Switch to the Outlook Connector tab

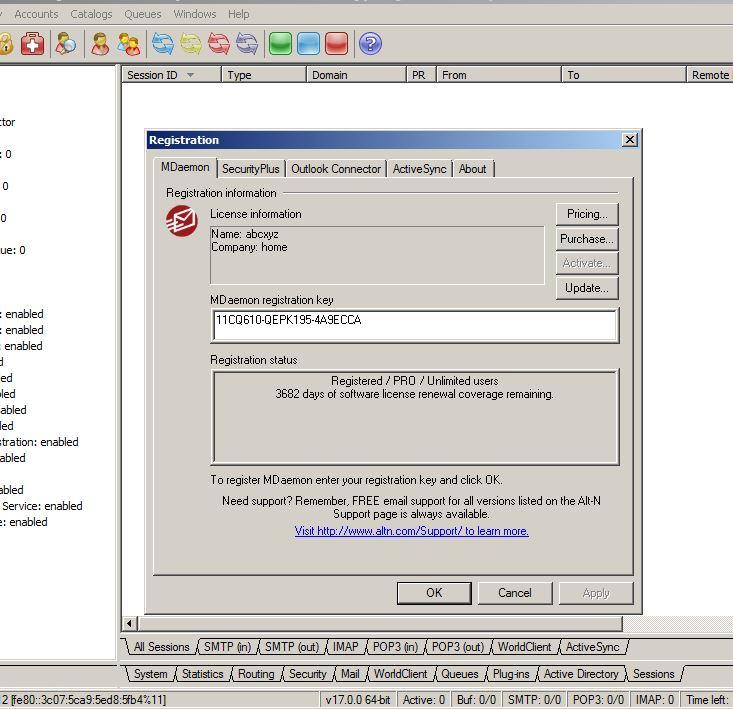[x=336, y=169]
